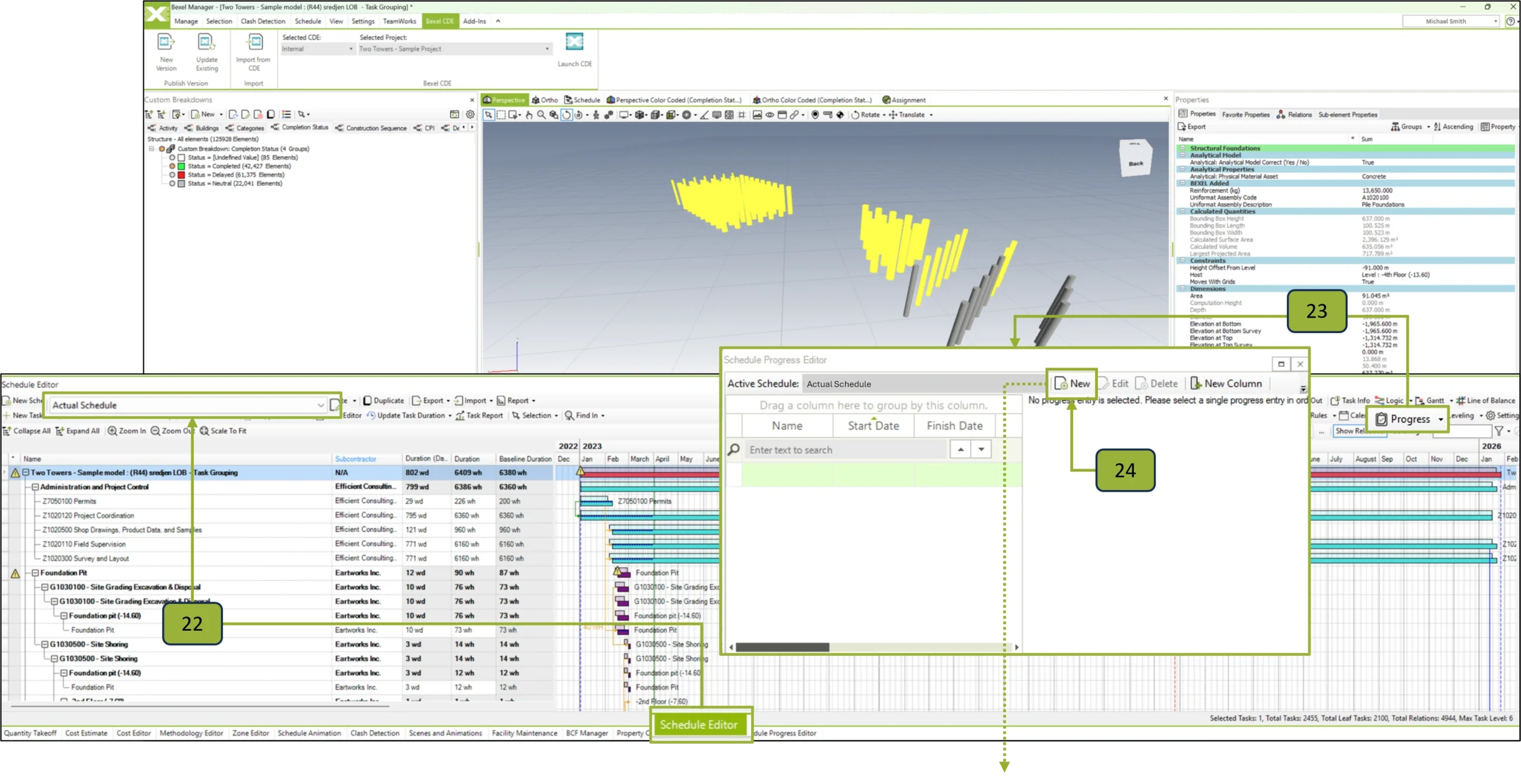Screen dimensions: 1521x784
Task: Click the green swatch of Completed status
Action: pos(181,166)
